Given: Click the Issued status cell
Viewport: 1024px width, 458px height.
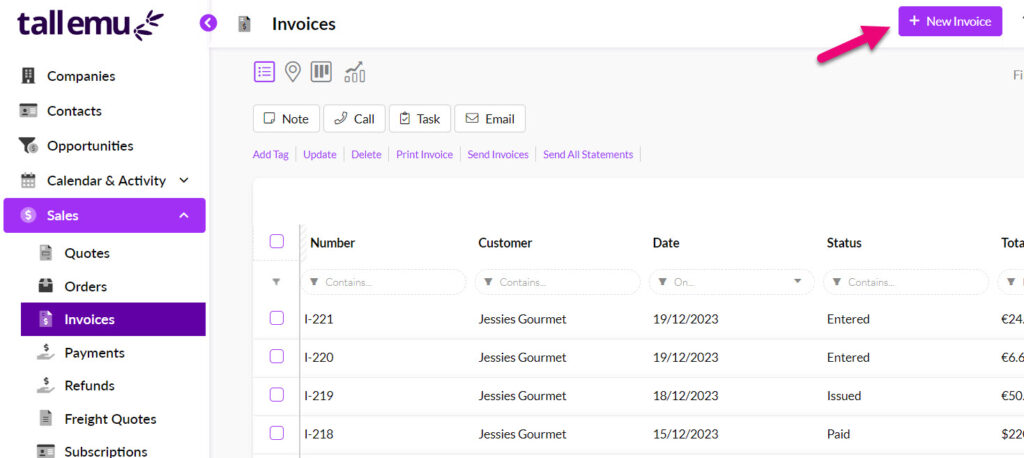Looking at the screenshot, I should [844, 395].
